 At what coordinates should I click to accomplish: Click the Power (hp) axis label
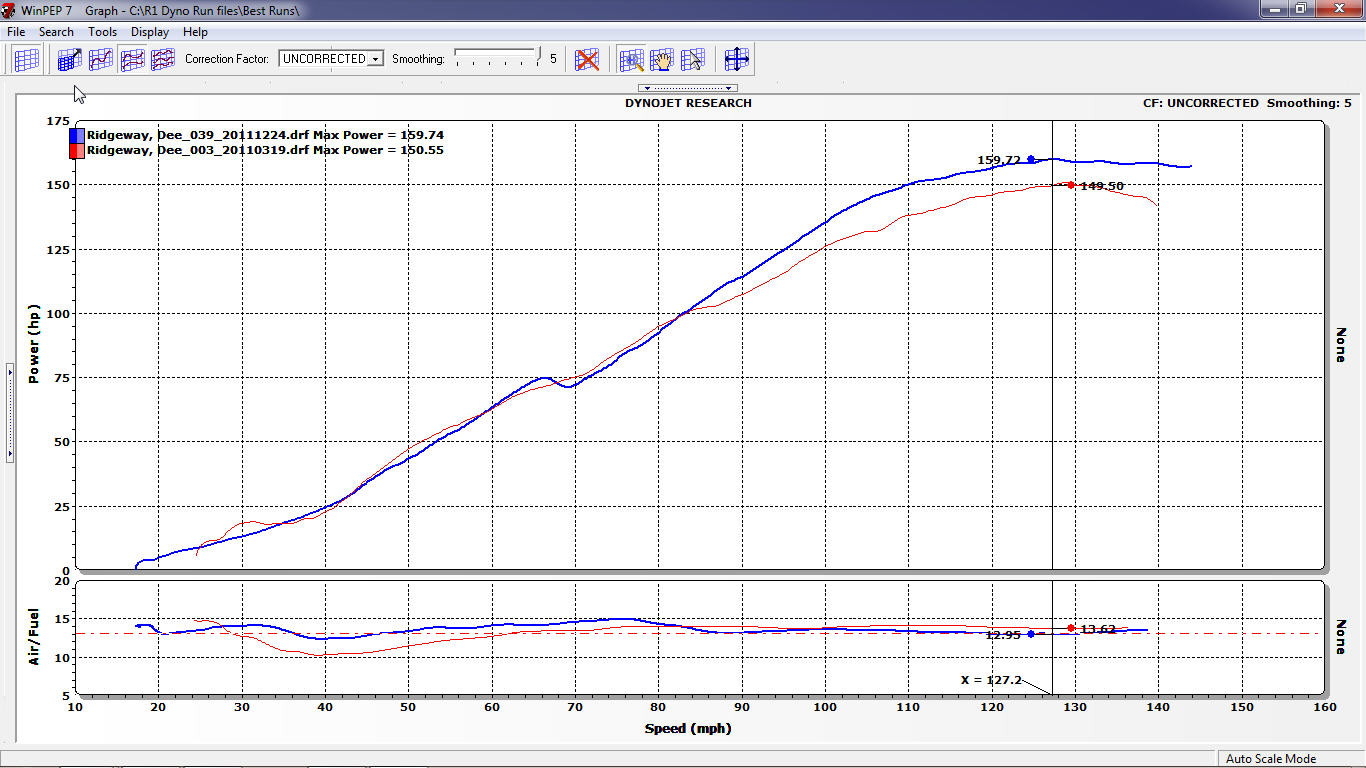pyautogui.click(x=34, y=344)
